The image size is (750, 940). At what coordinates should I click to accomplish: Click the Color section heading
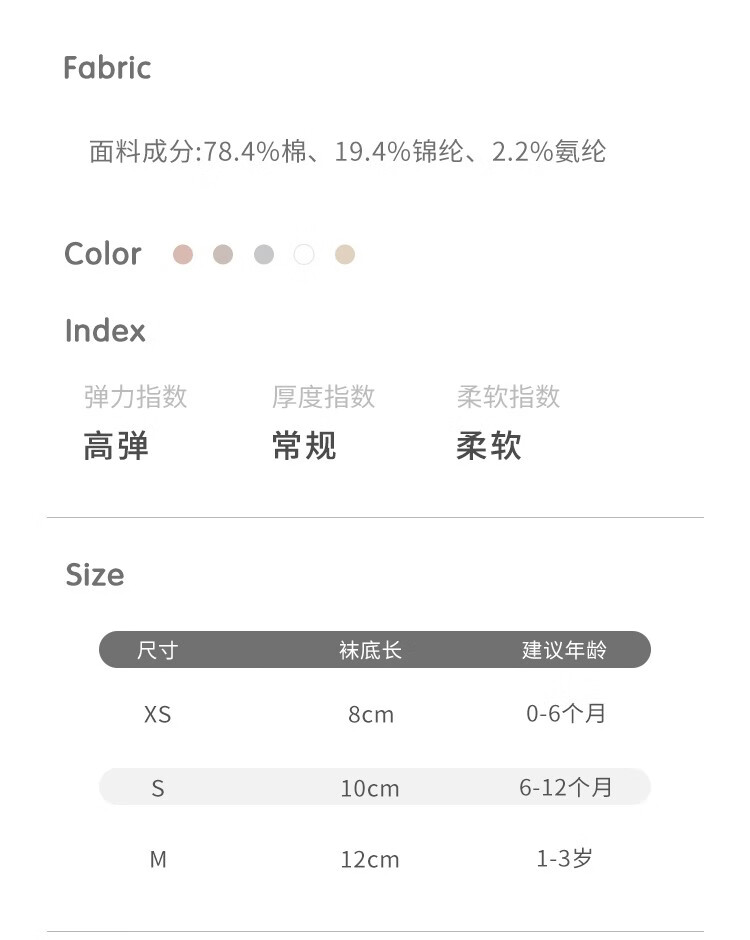tap(103, 254)
